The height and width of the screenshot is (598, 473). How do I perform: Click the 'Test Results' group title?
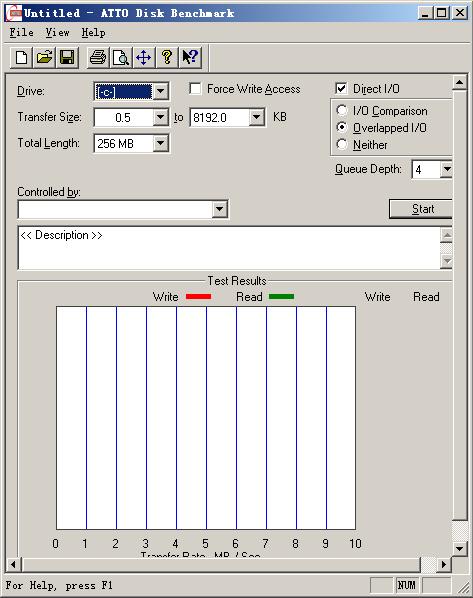coord(237,281)
